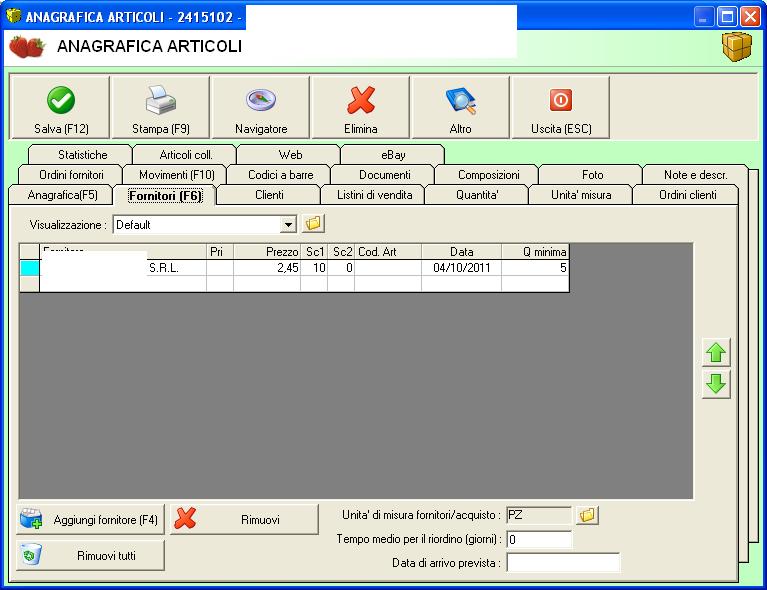767x590 pixels.
Task: Click the title bar application icon
Action: click(14, 16)
